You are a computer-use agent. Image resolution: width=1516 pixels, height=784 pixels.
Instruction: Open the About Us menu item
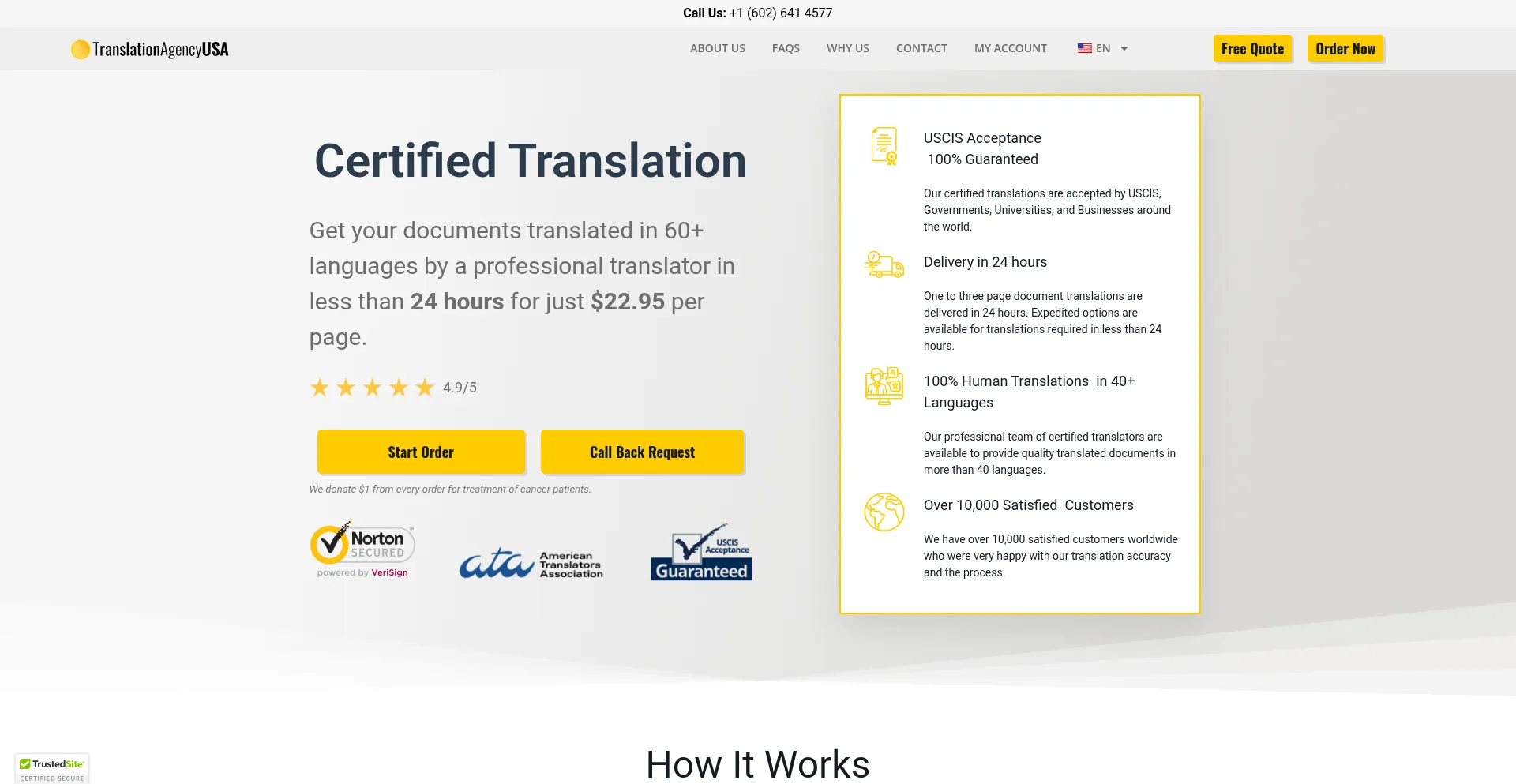click(717, 48)
